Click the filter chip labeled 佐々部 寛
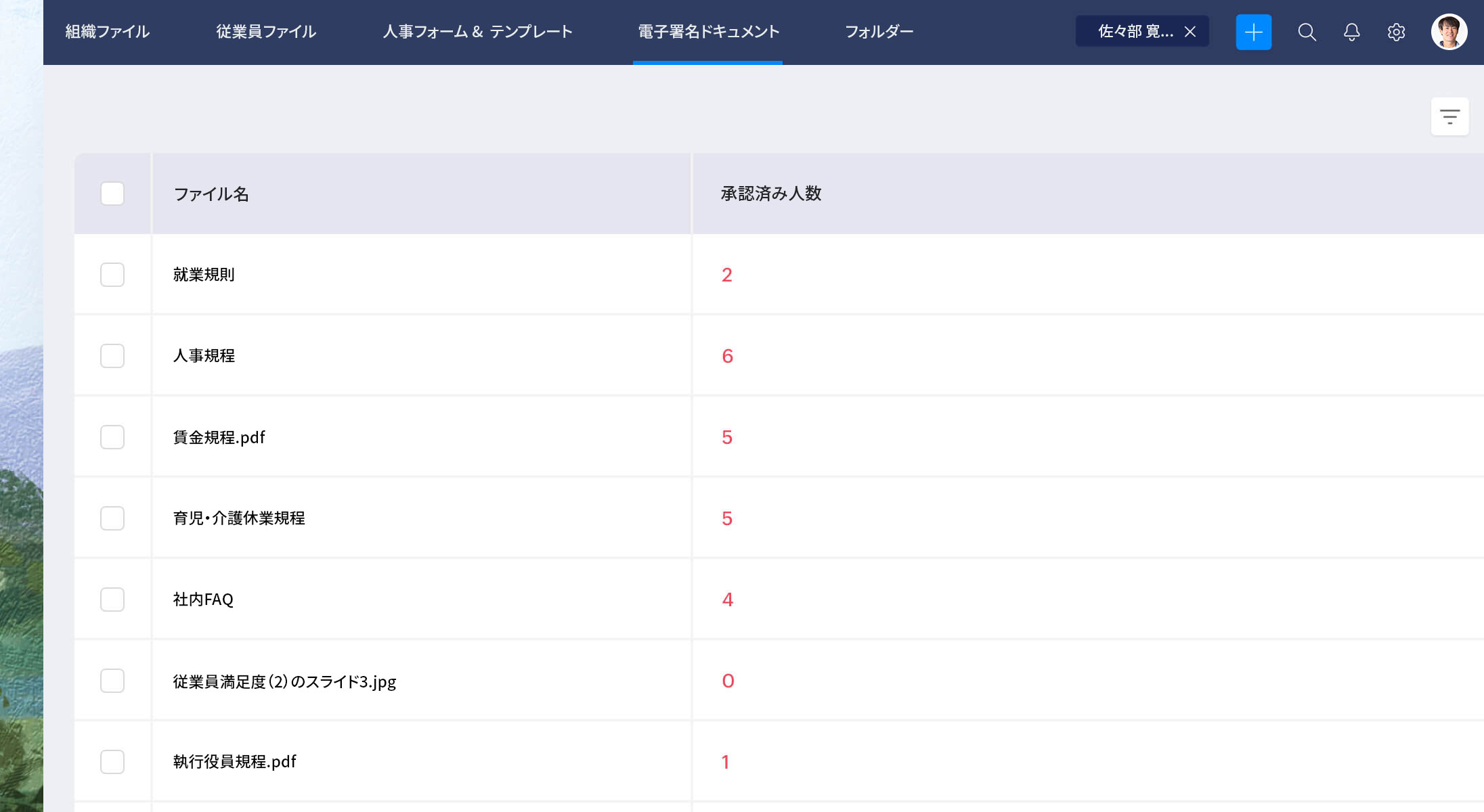This screenshot has width=1484, height=812. 1127,31
